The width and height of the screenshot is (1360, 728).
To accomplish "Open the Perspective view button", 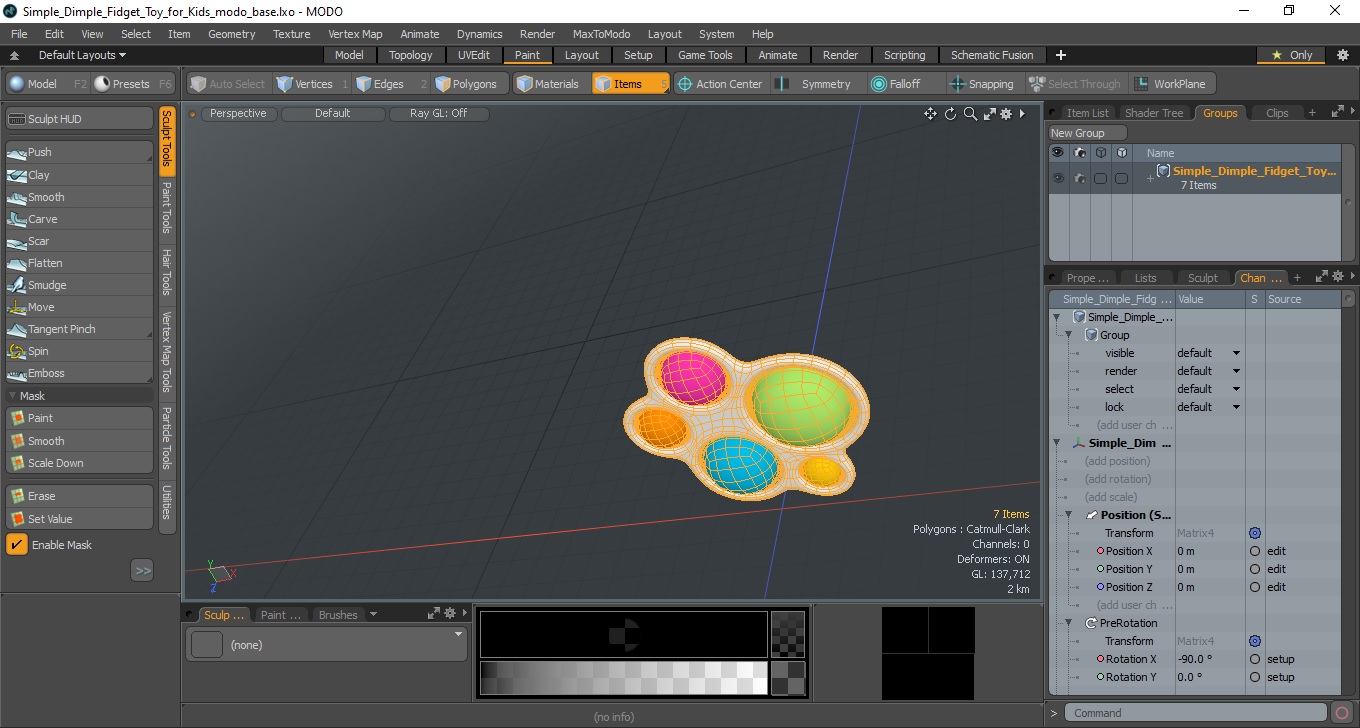I will pos(239,114).
